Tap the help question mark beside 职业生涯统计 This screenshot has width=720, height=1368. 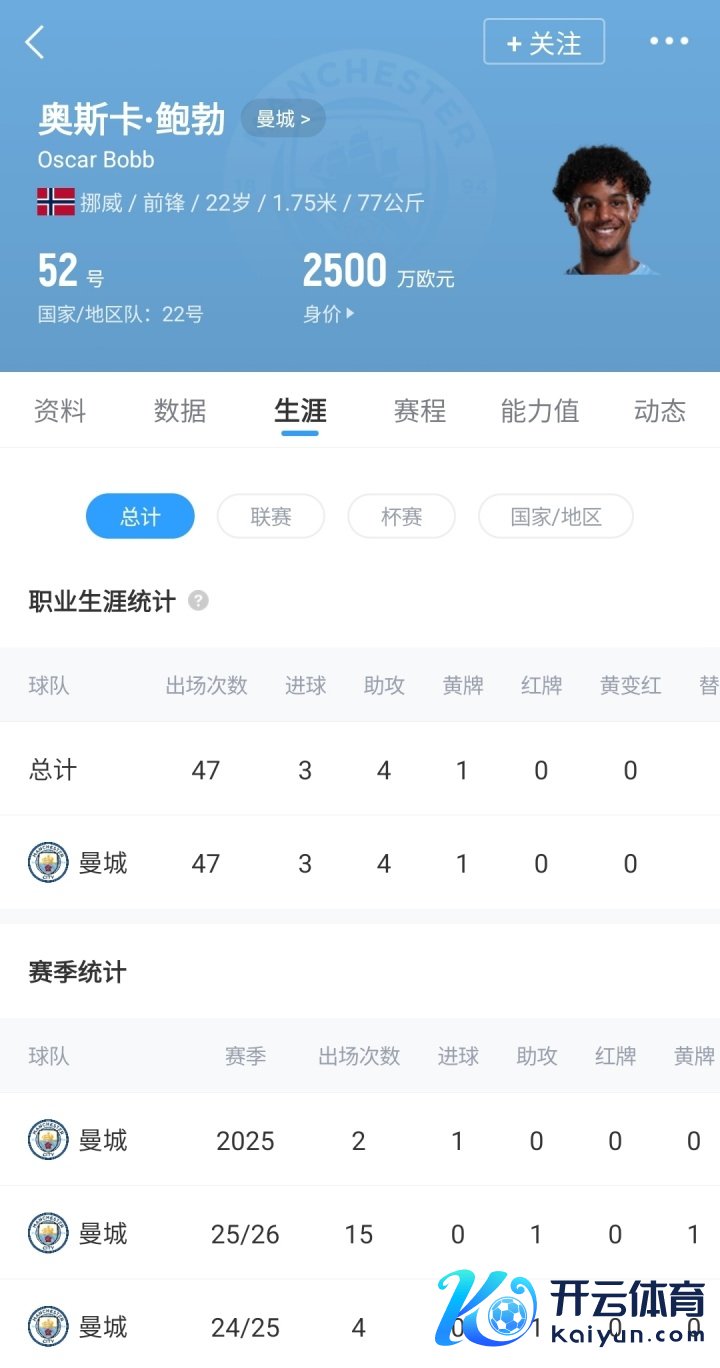pos(199,601)
